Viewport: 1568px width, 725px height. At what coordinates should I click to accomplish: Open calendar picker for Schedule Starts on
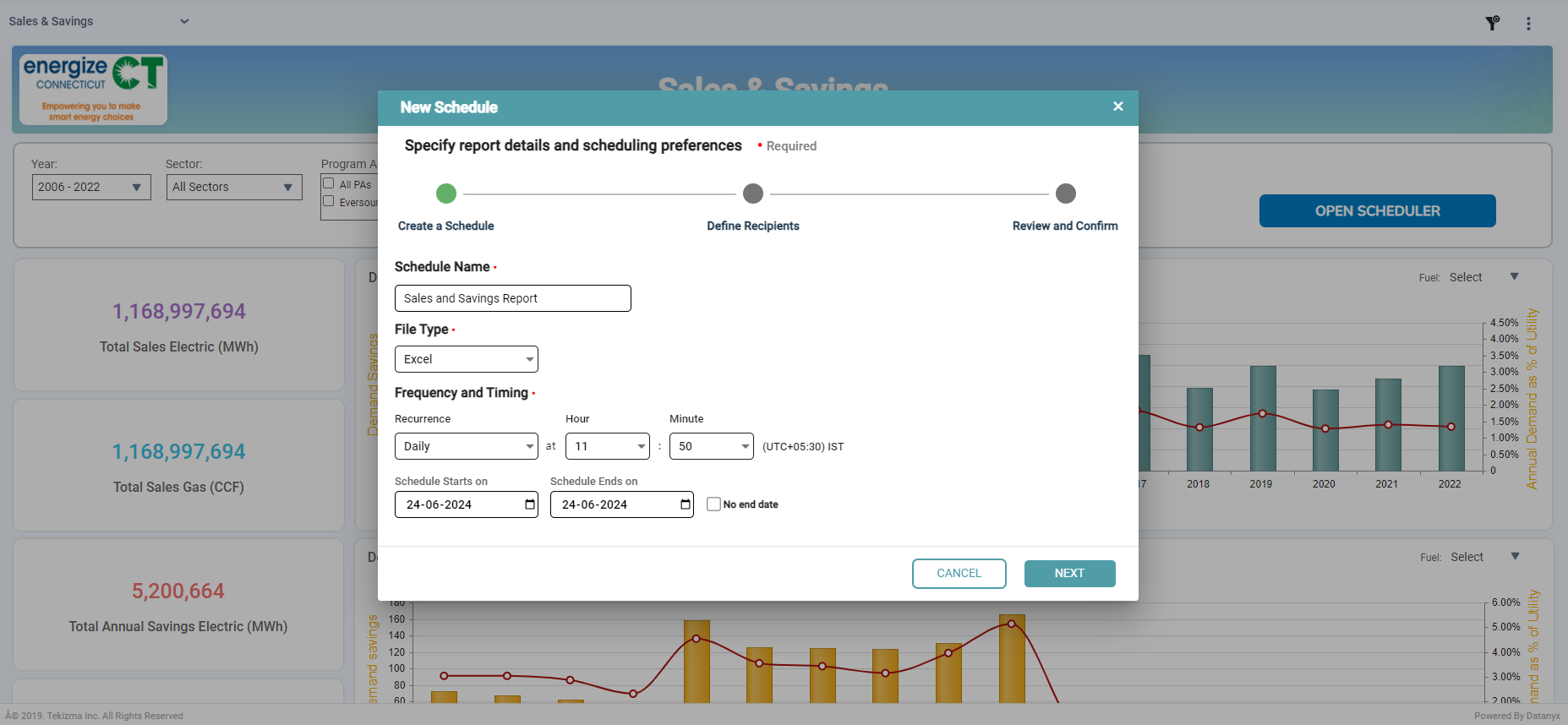pyautogui.click(x=530, y=504)
